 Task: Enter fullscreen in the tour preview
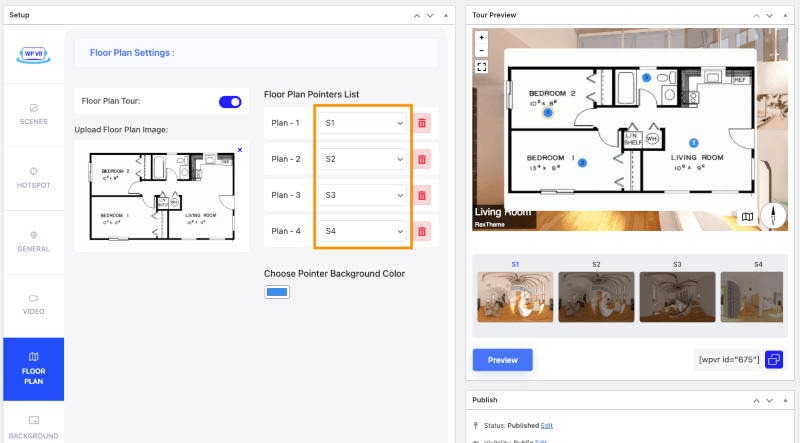click(482, 67)
